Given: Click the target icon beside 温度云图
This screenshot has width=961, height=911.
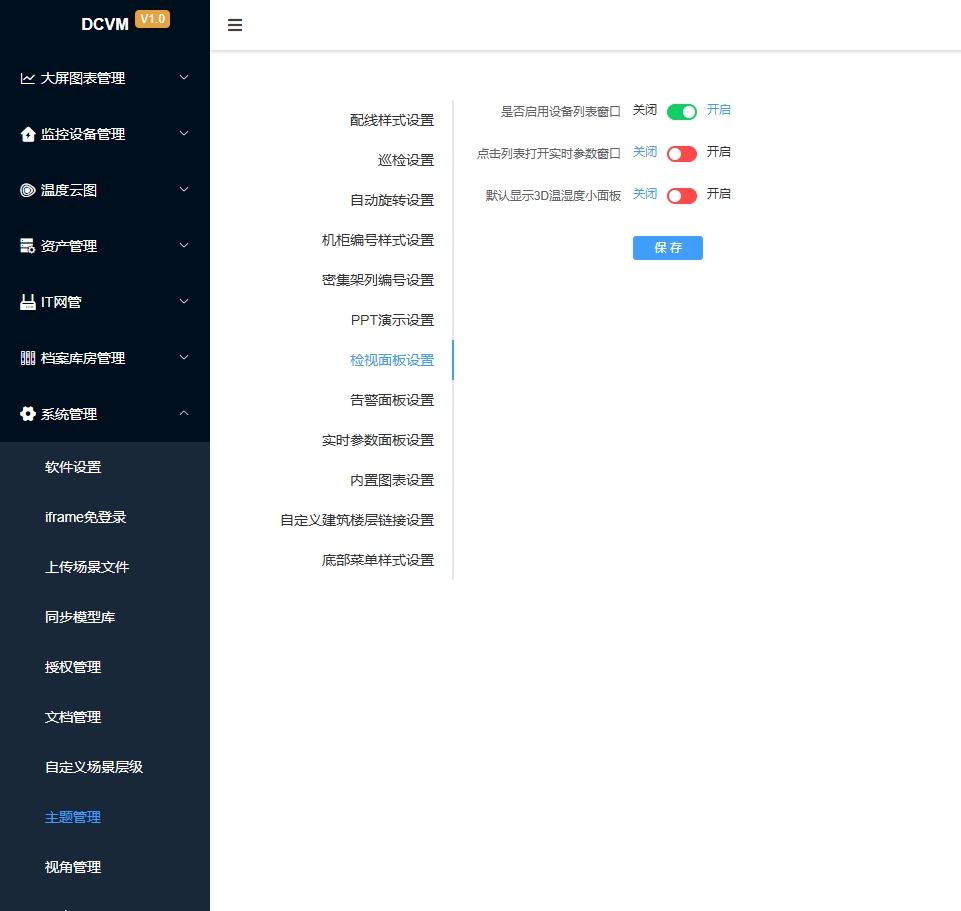Looking at the screenshot, I should pos(28,190).
